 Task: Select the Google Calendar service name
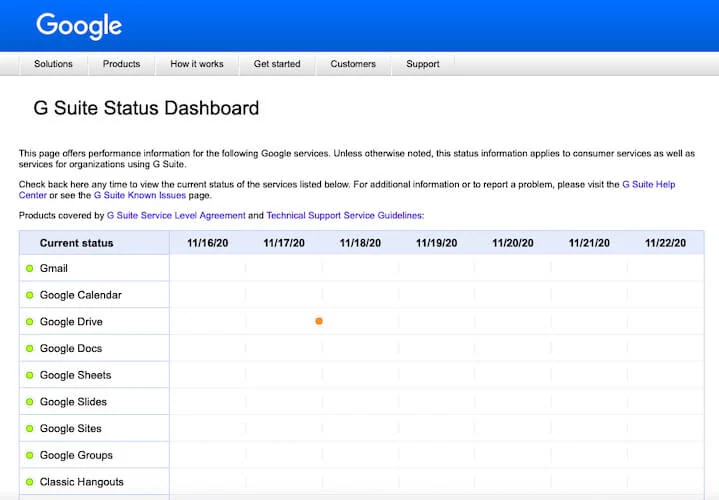click(81, 295)
